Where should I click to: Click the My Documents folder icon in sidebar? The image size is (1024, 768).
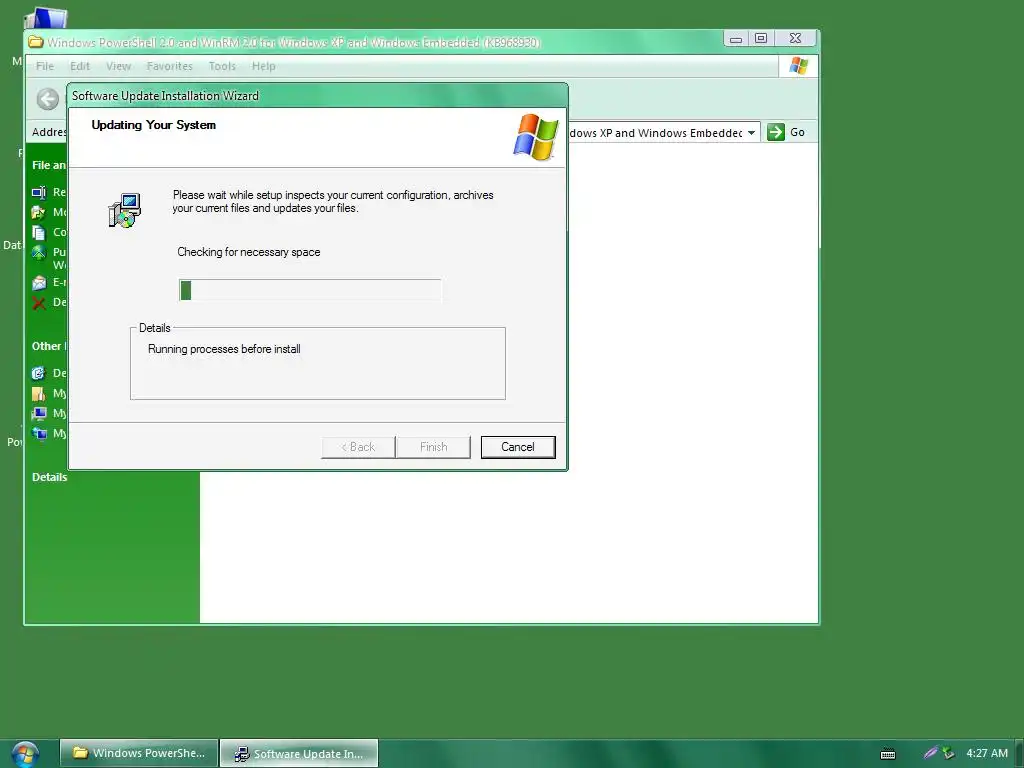(x=39, y=393)
